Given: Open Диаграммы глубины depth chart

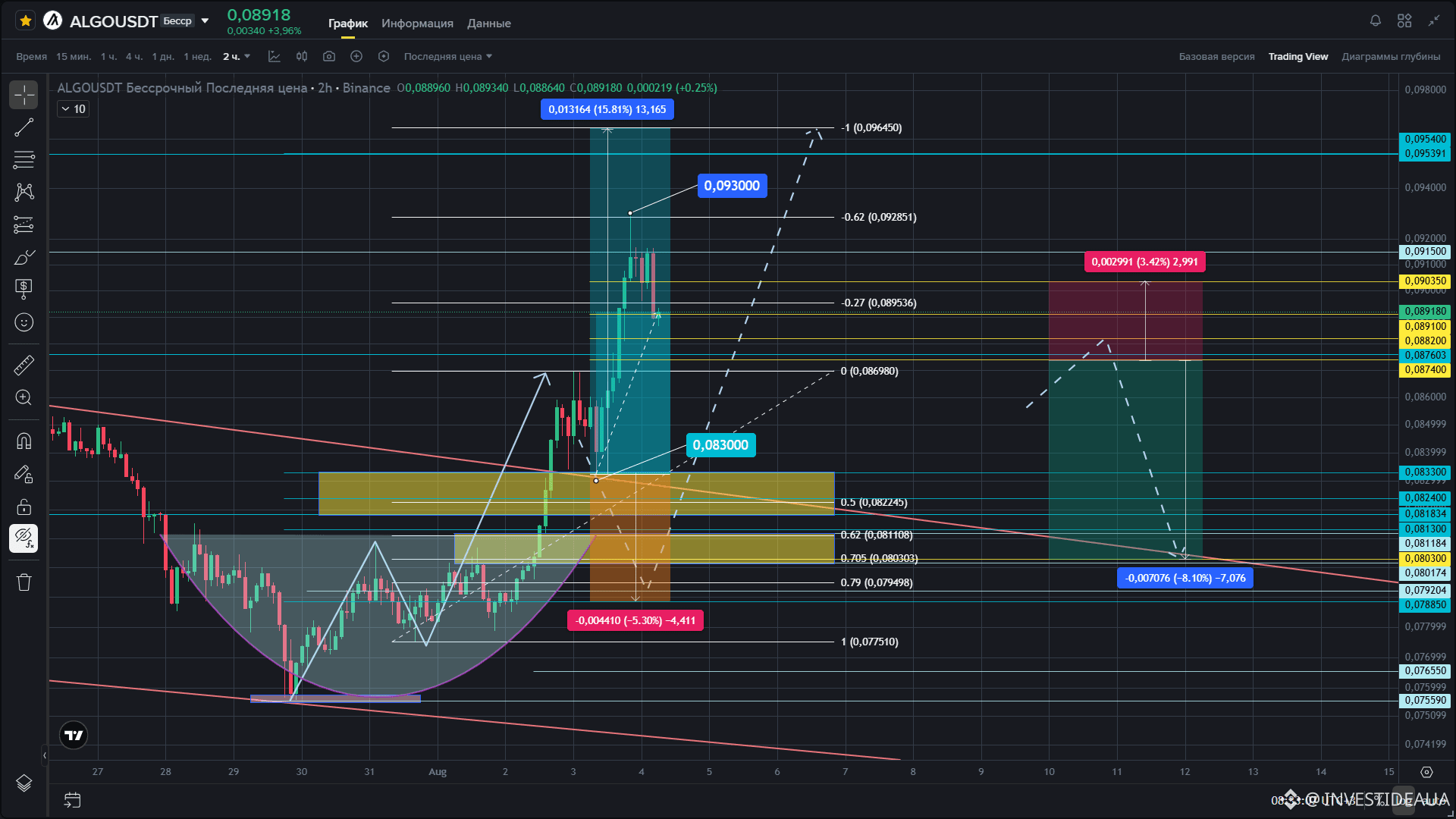Looking at the screenshot, I should click(x=1391, y=57).
